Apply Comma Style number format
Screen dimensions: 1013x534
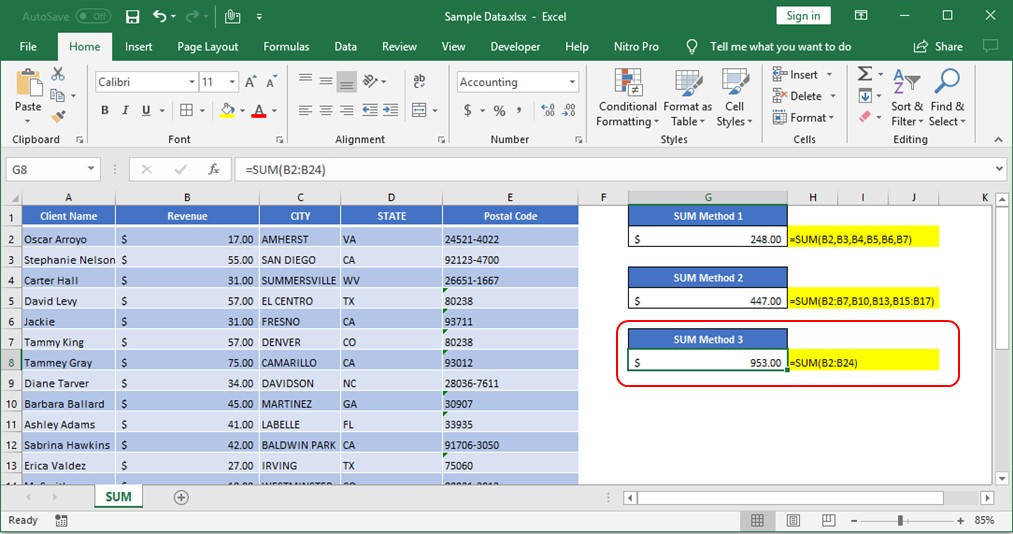tap(519, 110)
